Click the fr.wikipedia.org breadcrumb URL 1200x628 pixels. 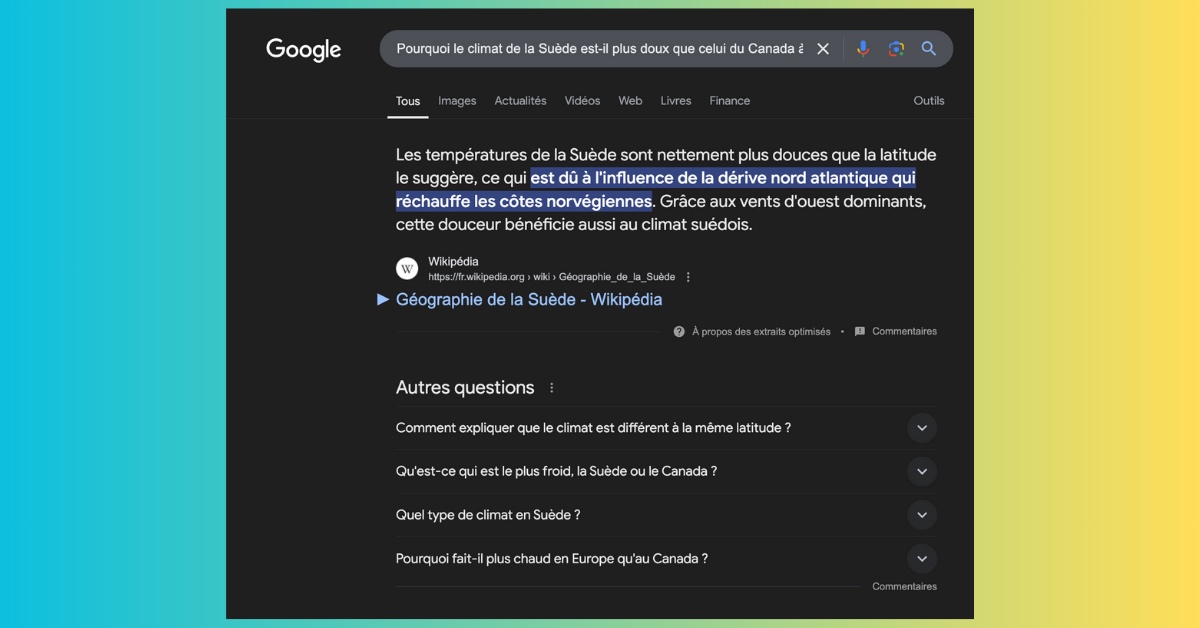[x=552, y=277]
